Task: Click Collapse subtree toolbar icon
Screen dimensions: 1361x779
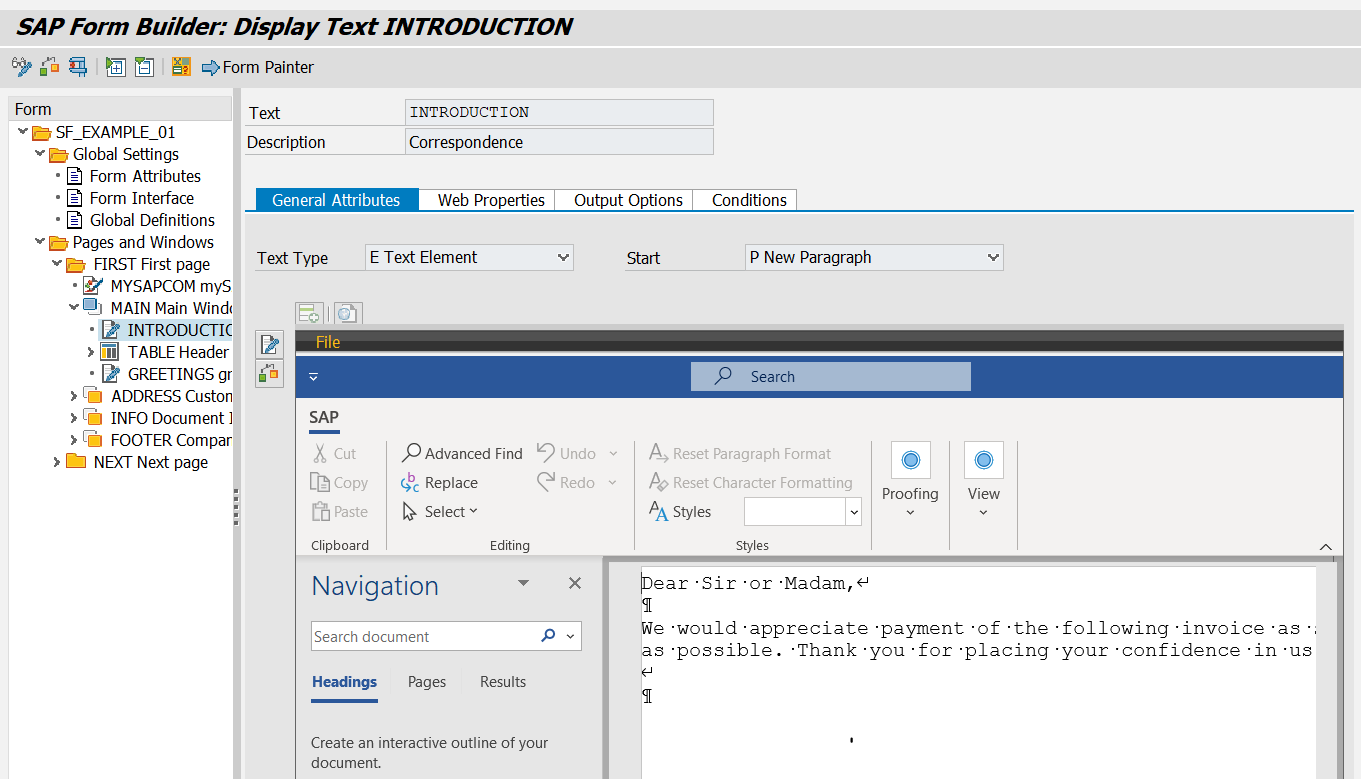Action: click(144, 67)
